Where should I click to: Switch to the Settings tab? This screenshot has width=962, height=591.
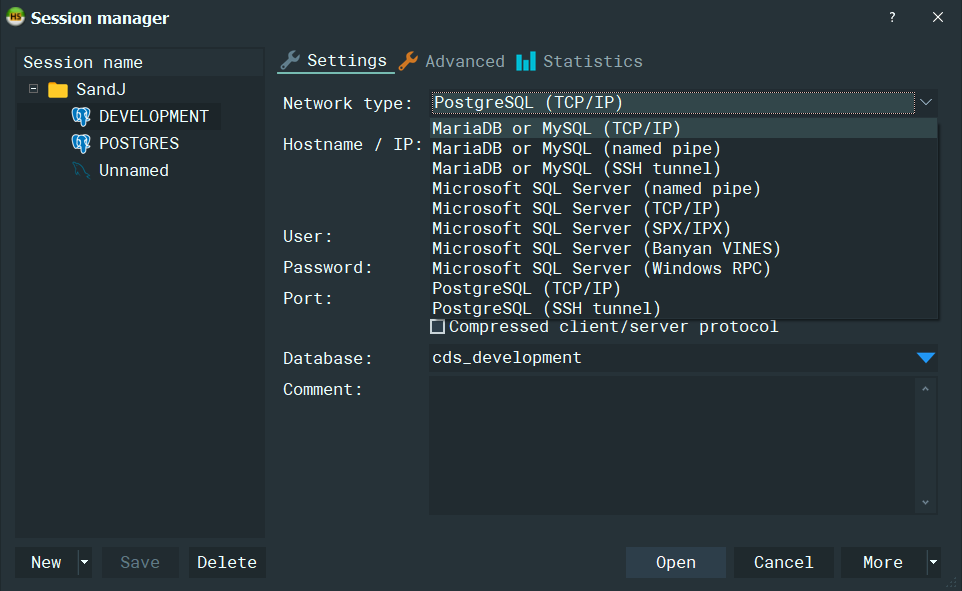pos(335,61)
